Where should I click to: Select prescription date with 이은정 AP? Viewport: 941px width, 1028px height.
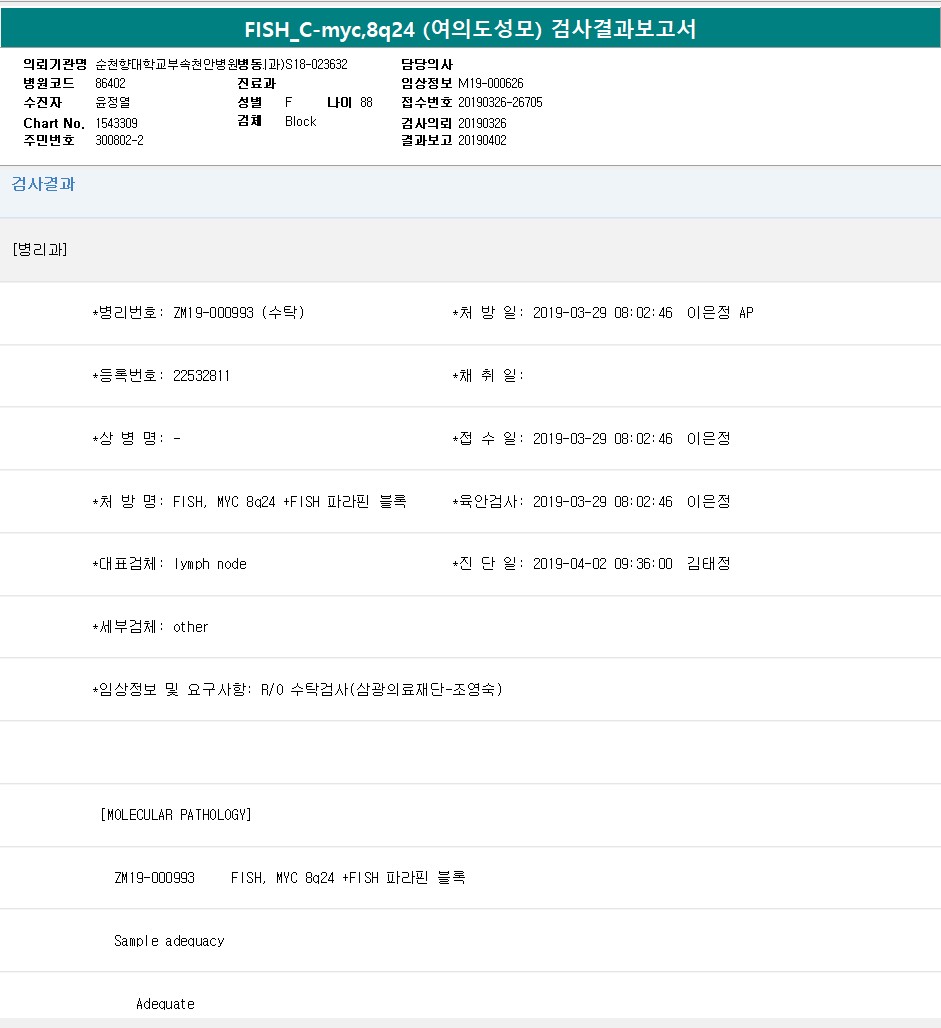(x=643, y=313)
